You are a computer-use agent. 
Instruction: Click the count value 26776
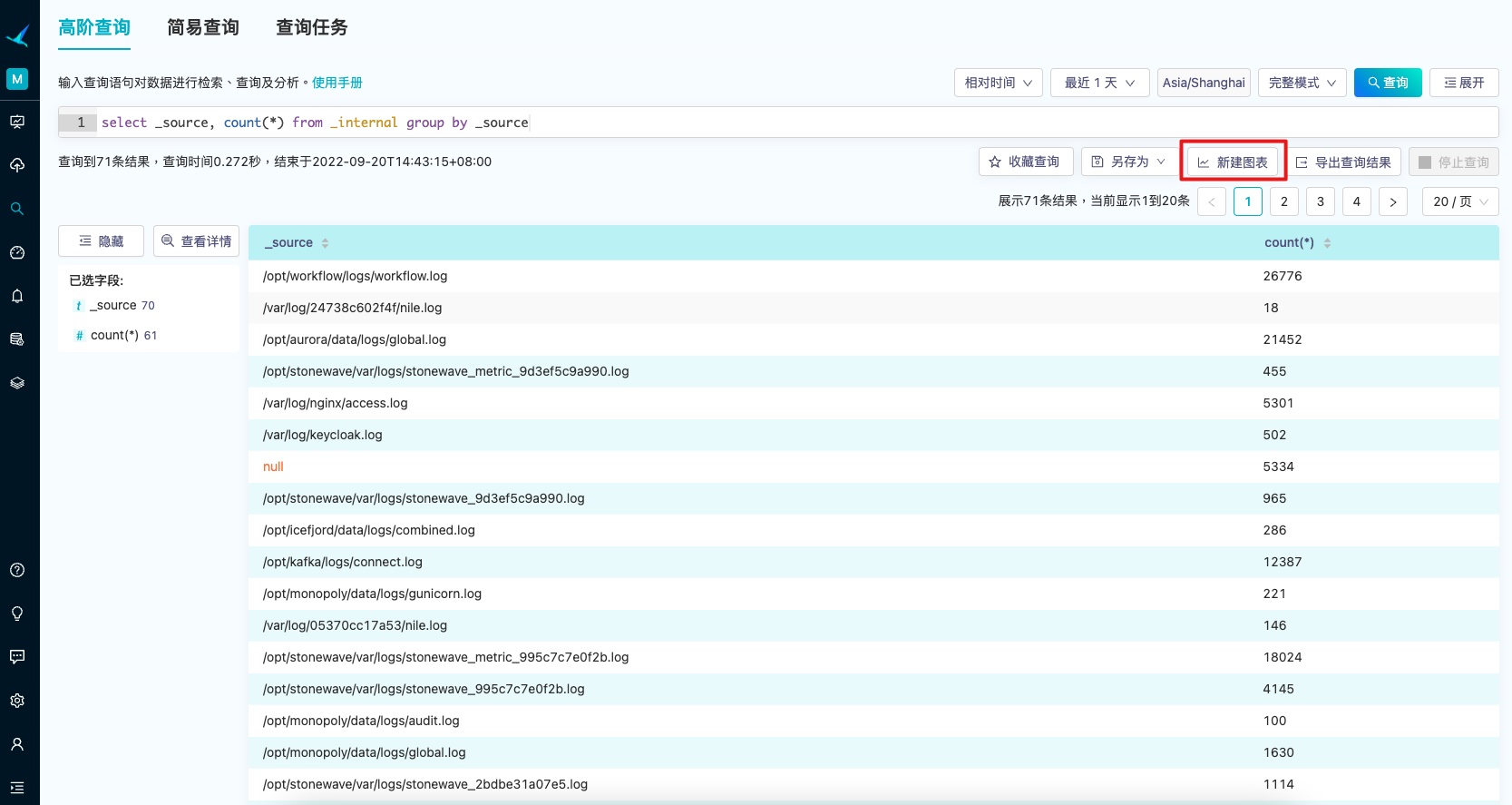pyautogui.click(x=1283, y=276)
